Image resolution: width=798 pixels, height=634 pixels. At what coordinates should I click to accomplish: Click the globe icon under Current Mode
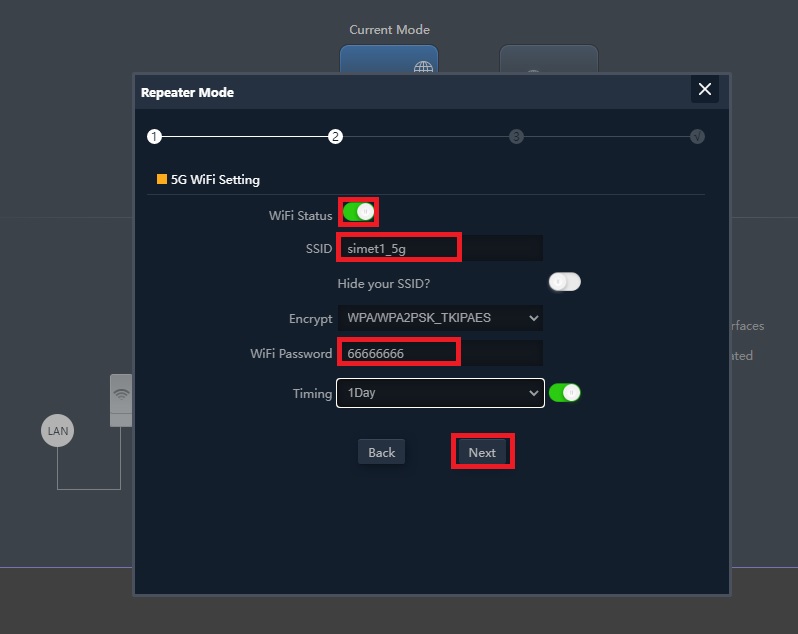point(423,66)
